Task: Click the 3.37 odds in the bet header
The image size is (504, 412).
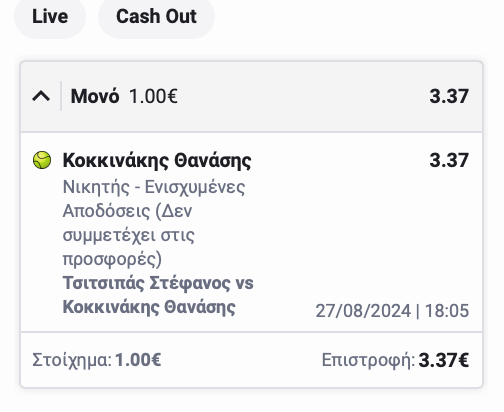Action: point(449,97)
